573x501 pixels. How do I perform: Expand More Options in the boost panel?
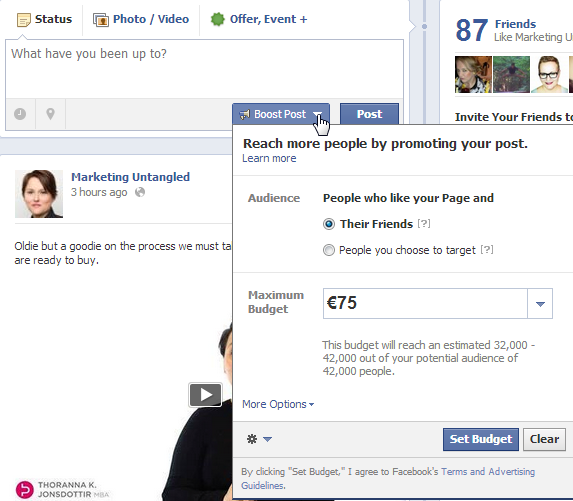(x=278, y=404)
